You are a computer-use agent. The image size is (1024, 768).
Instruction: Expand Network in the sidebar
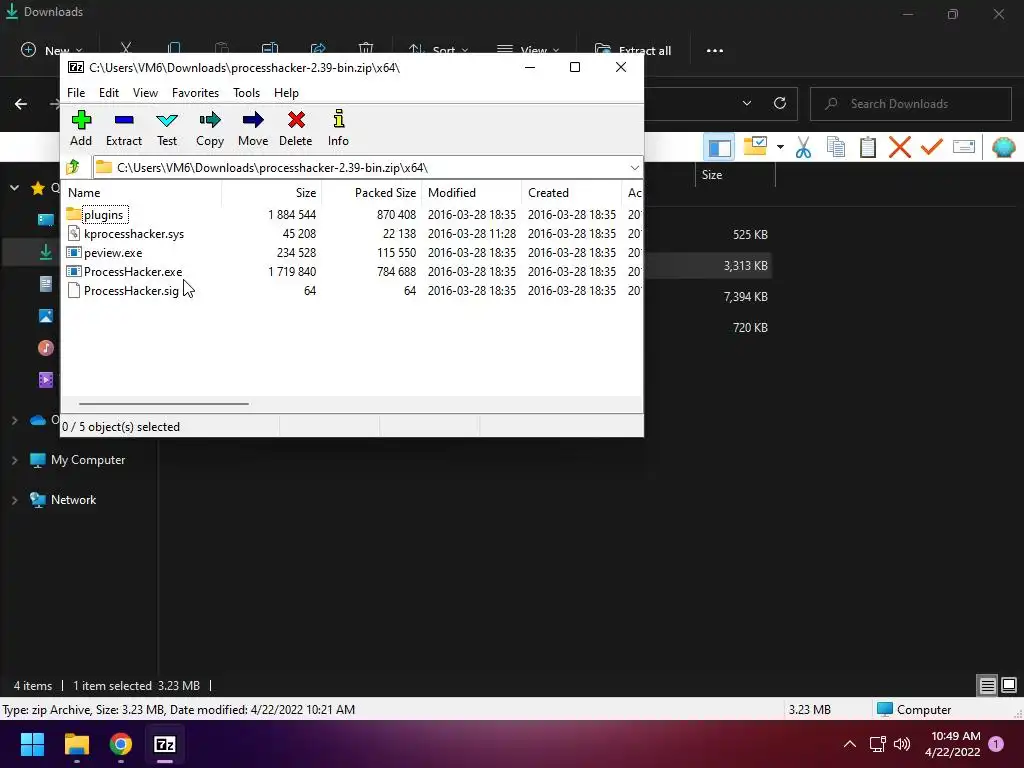[x=14, y=500]
